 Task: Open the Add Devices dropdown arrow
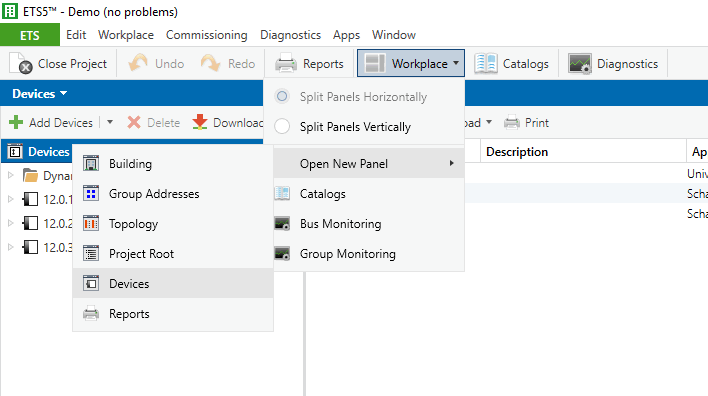pyautogui.click(x=110, y=122)
